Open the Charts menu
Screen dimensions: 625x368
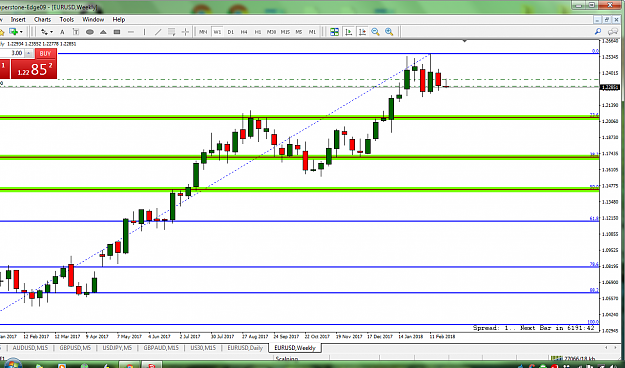tap(42, 19)
